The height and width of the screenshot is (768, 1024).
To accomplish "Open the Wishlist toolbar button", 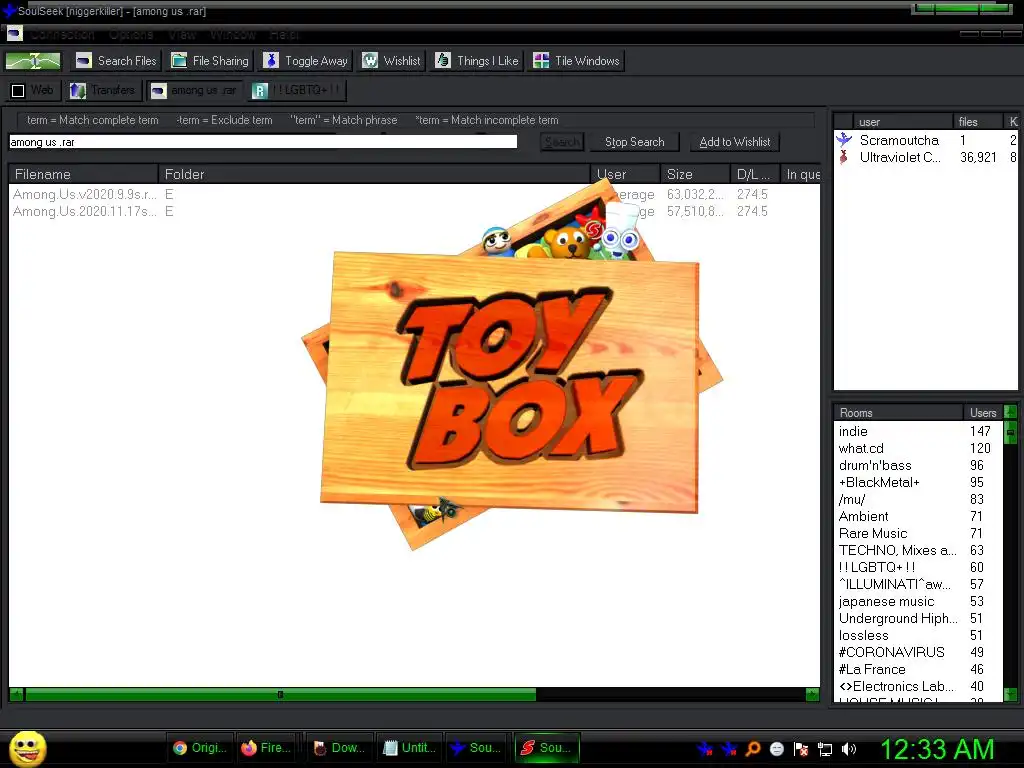I will (x=392, y=61).
